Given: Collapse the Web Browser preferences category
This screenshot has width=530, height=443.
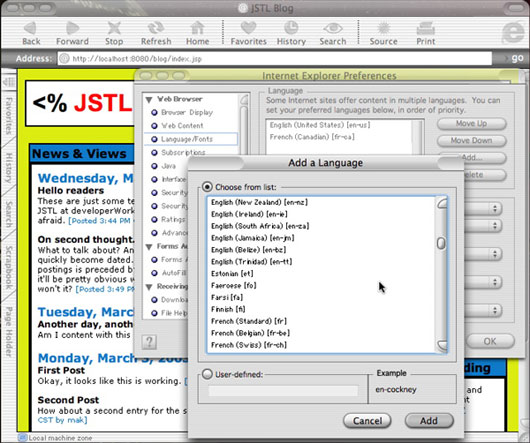Looking at the screenshot, I should point(149,100).
